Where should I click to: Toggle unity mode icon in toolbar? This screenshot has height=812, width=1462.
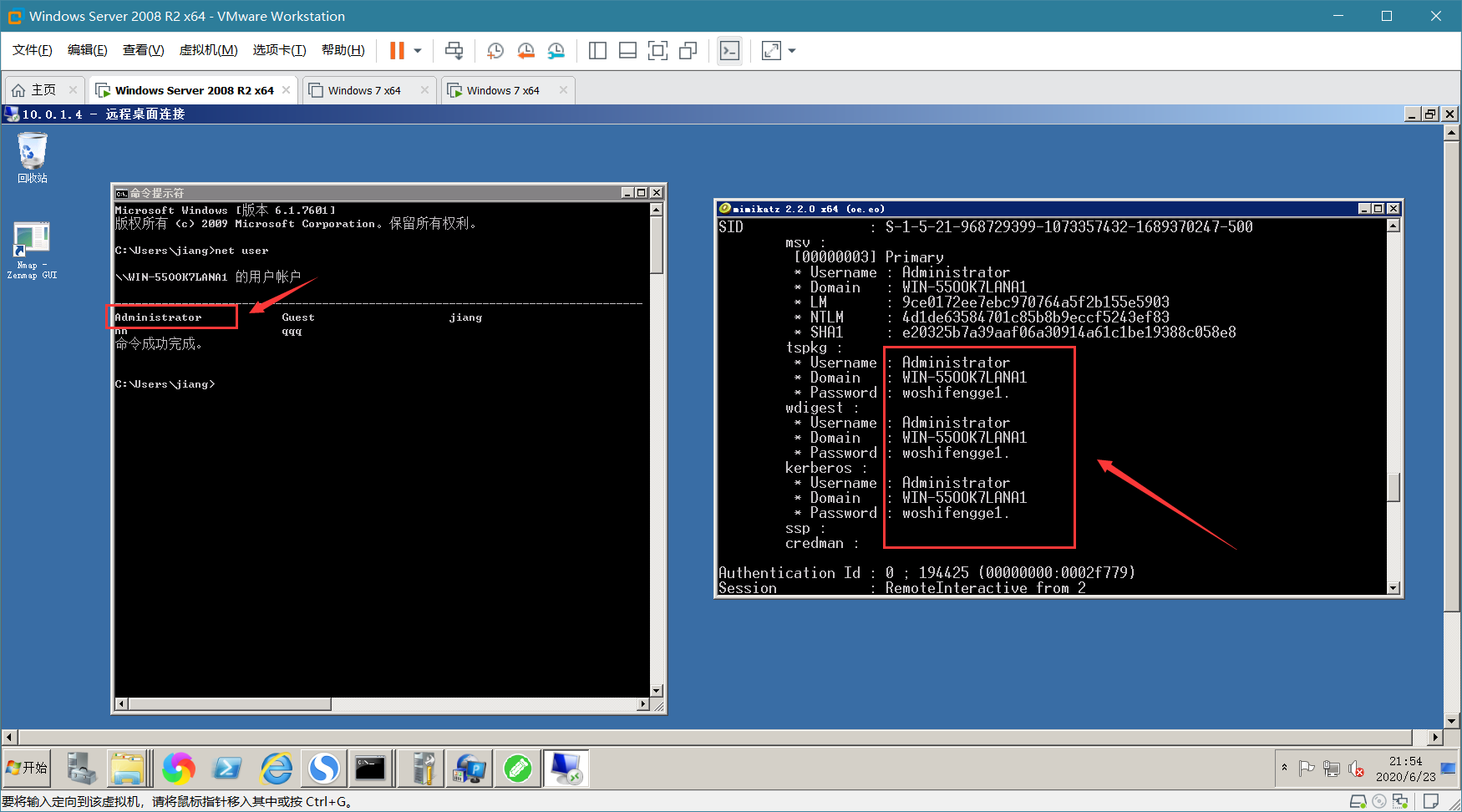pos(688,51)
